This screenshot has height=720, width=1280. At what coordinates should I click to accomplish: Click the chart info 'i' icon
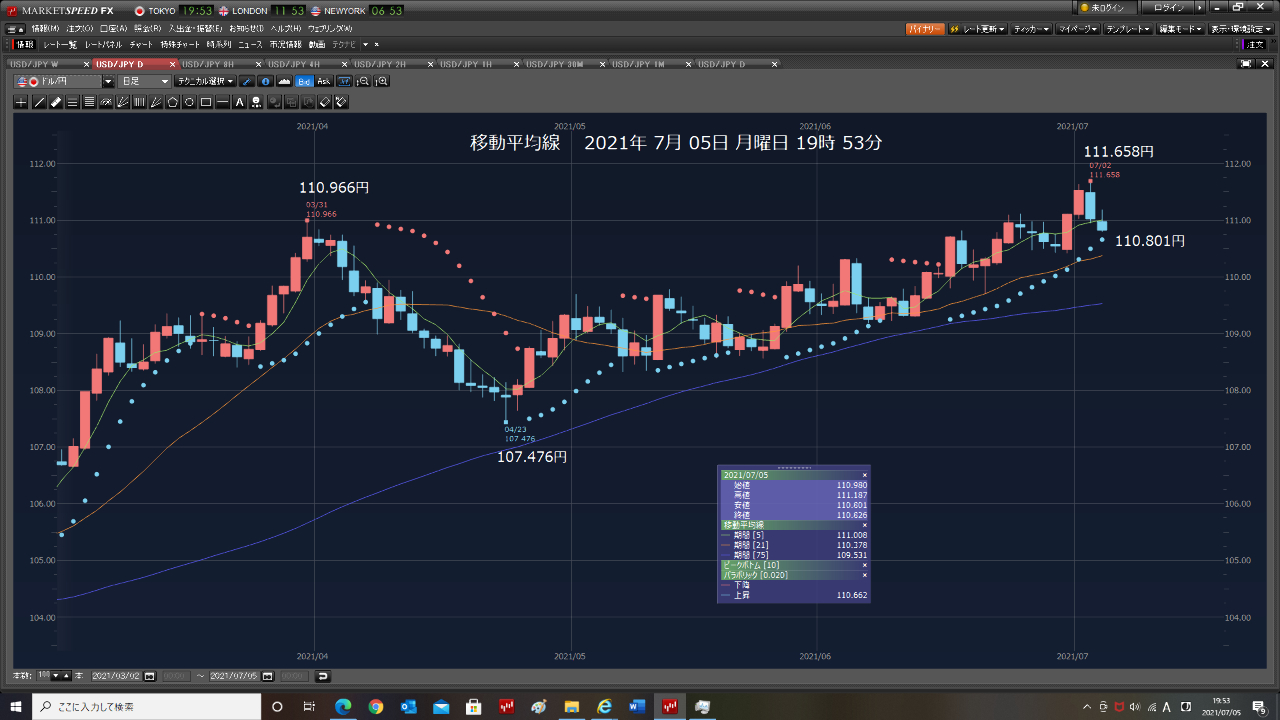265,81
